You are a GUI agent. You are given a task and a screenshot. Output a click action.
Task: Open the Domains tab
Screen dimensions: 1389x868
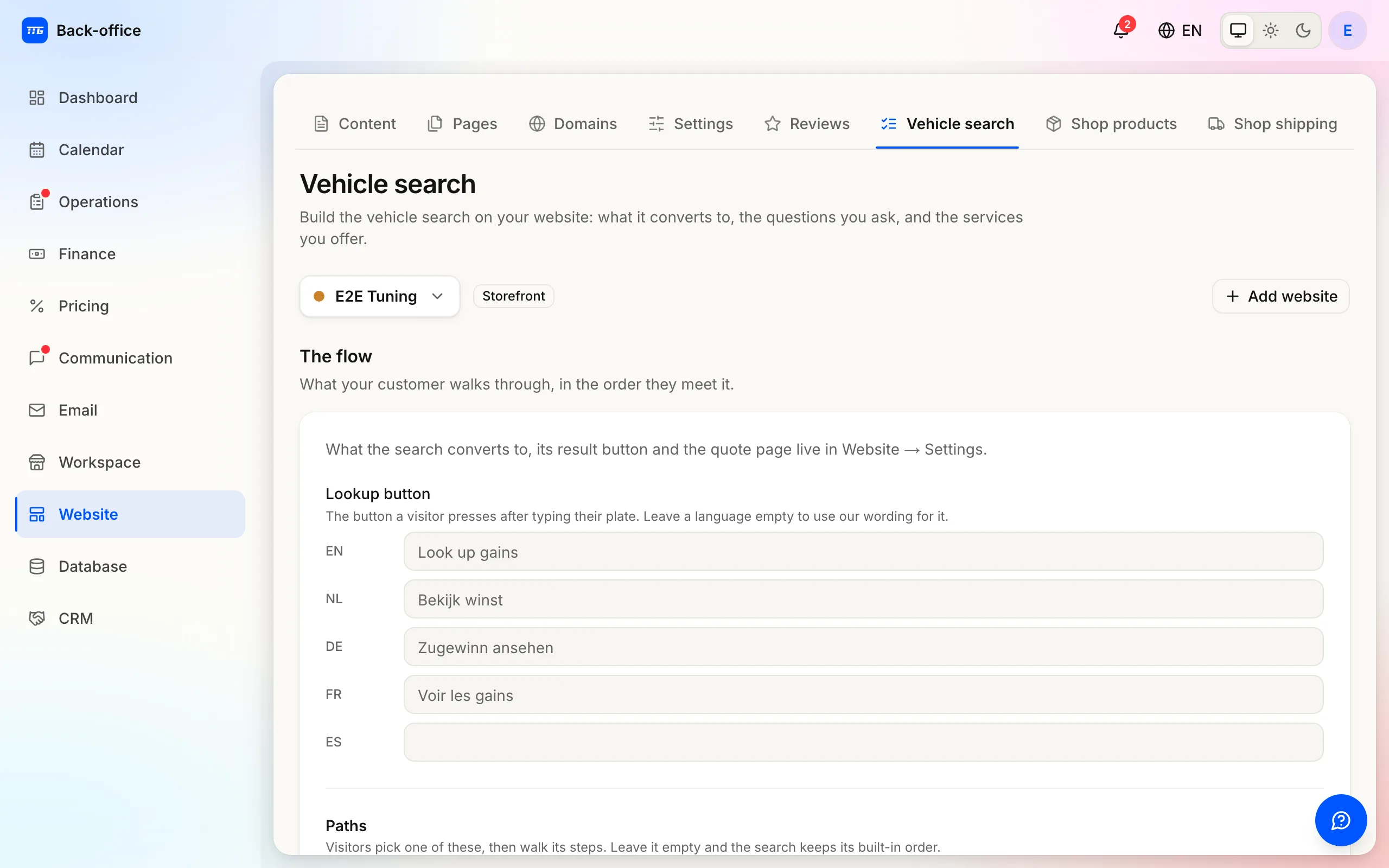[573, 124]
